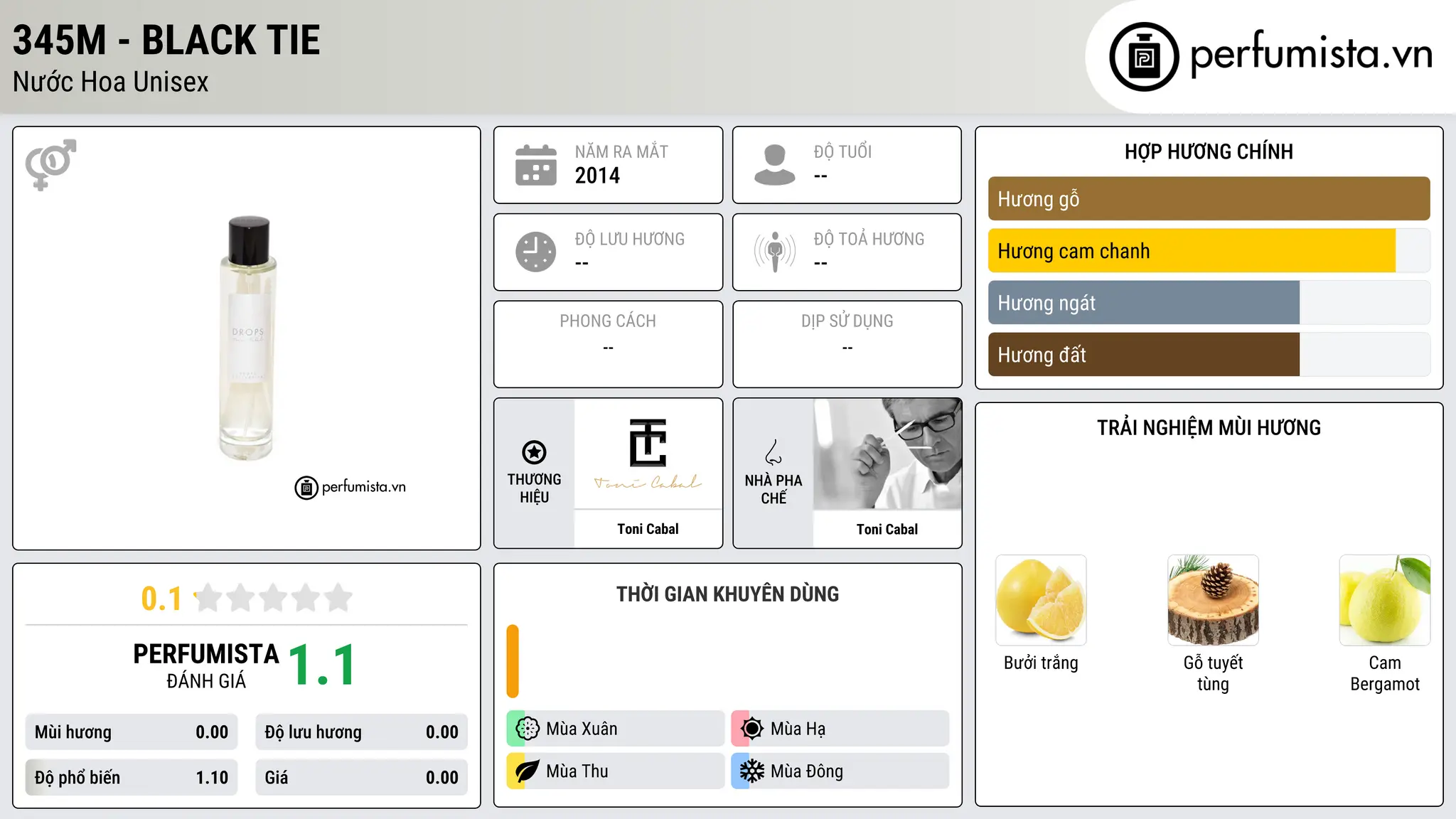Image resolution: width=1456 pixels, height=819 pixels.
Task: Click the calendar icon beside NĂM RA MẮT
Action: (x=536, y=165)
